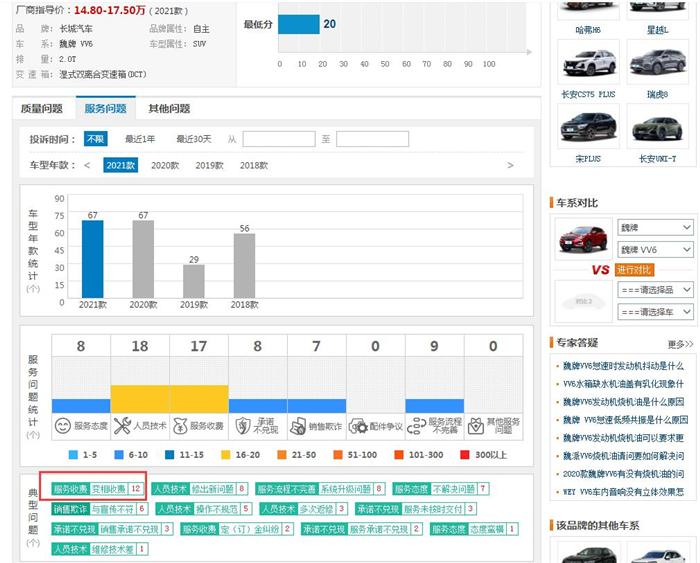The width and height of the screenshot is (700, 563).
Task: Switch to the 其他问题 tab
Action: point(169,108)
